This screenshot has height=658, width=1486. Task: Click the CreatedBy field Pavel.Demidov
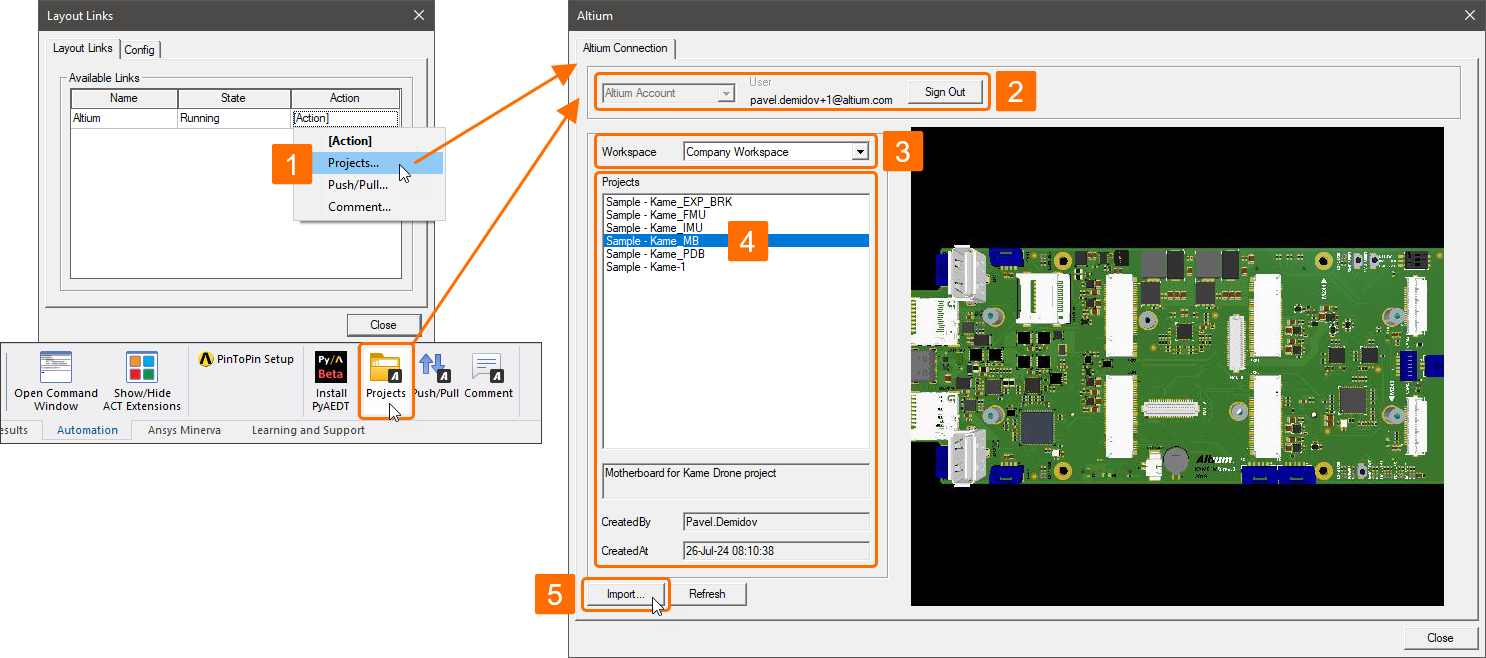[776, 522]
